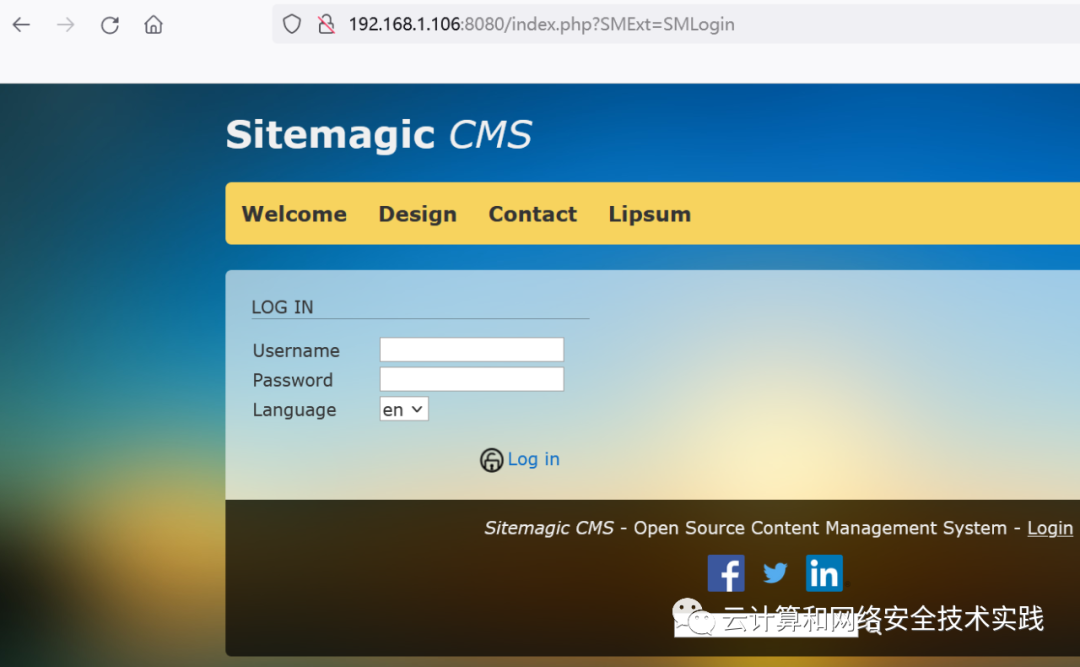The image size is (1080, 667).
Task: Click the lock icon beside Log in
Action: click(x=491, y=460)
